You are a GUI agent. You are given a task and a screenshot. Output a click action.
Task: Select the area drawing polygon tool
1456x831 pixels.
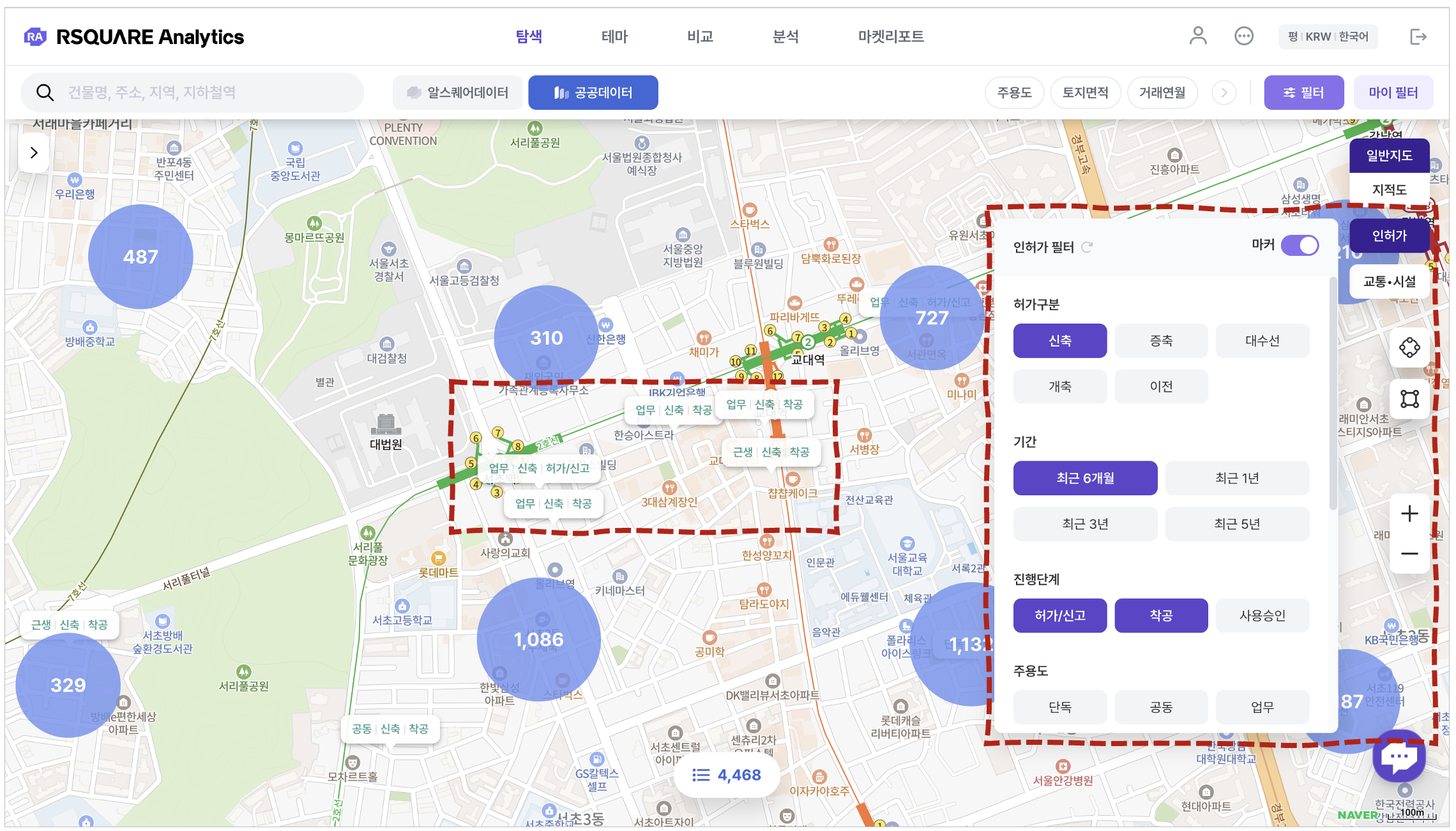[x=1409, y=399]
